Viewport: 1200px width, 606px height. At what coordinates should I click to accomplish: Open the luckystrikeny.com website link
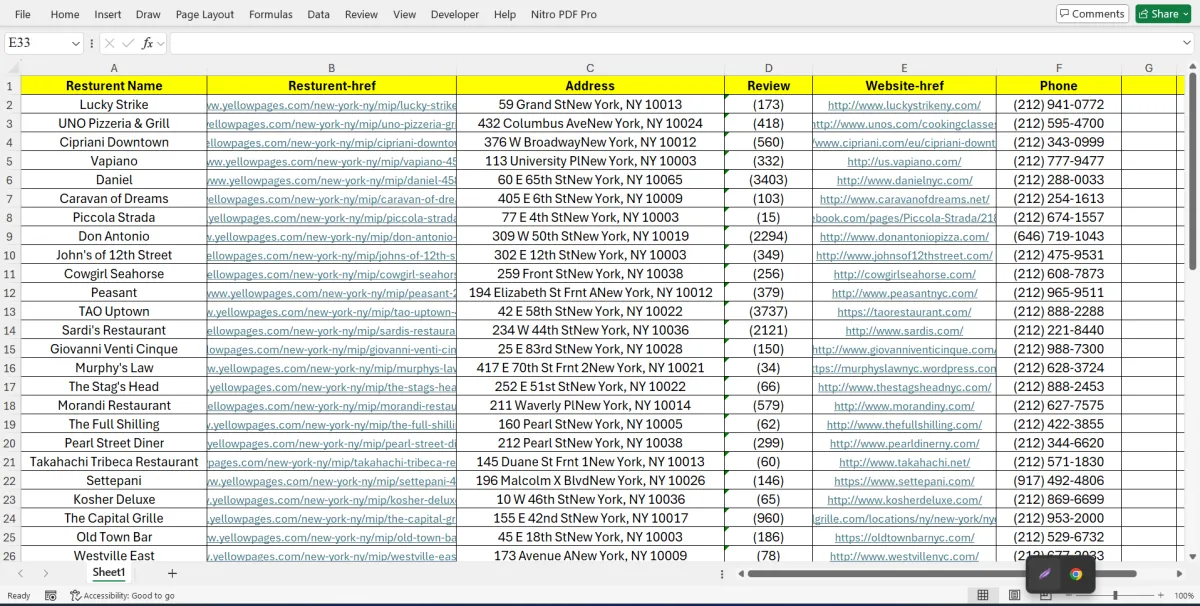coord(904,105)
